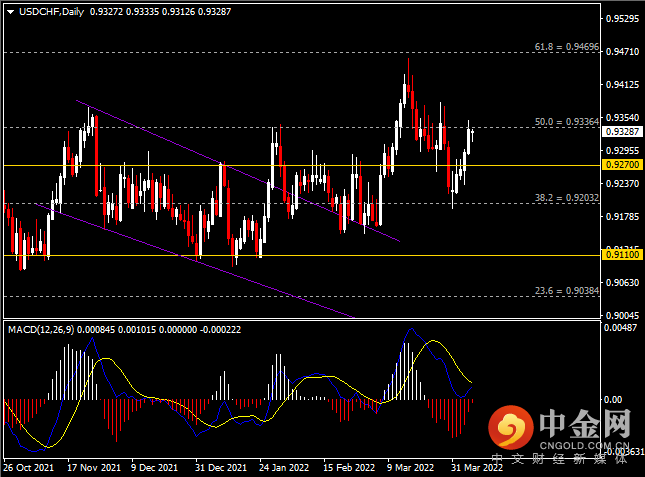Click the 17 Nov 2021 date label
Screen dimensions: 645x477
coord(93,467)
